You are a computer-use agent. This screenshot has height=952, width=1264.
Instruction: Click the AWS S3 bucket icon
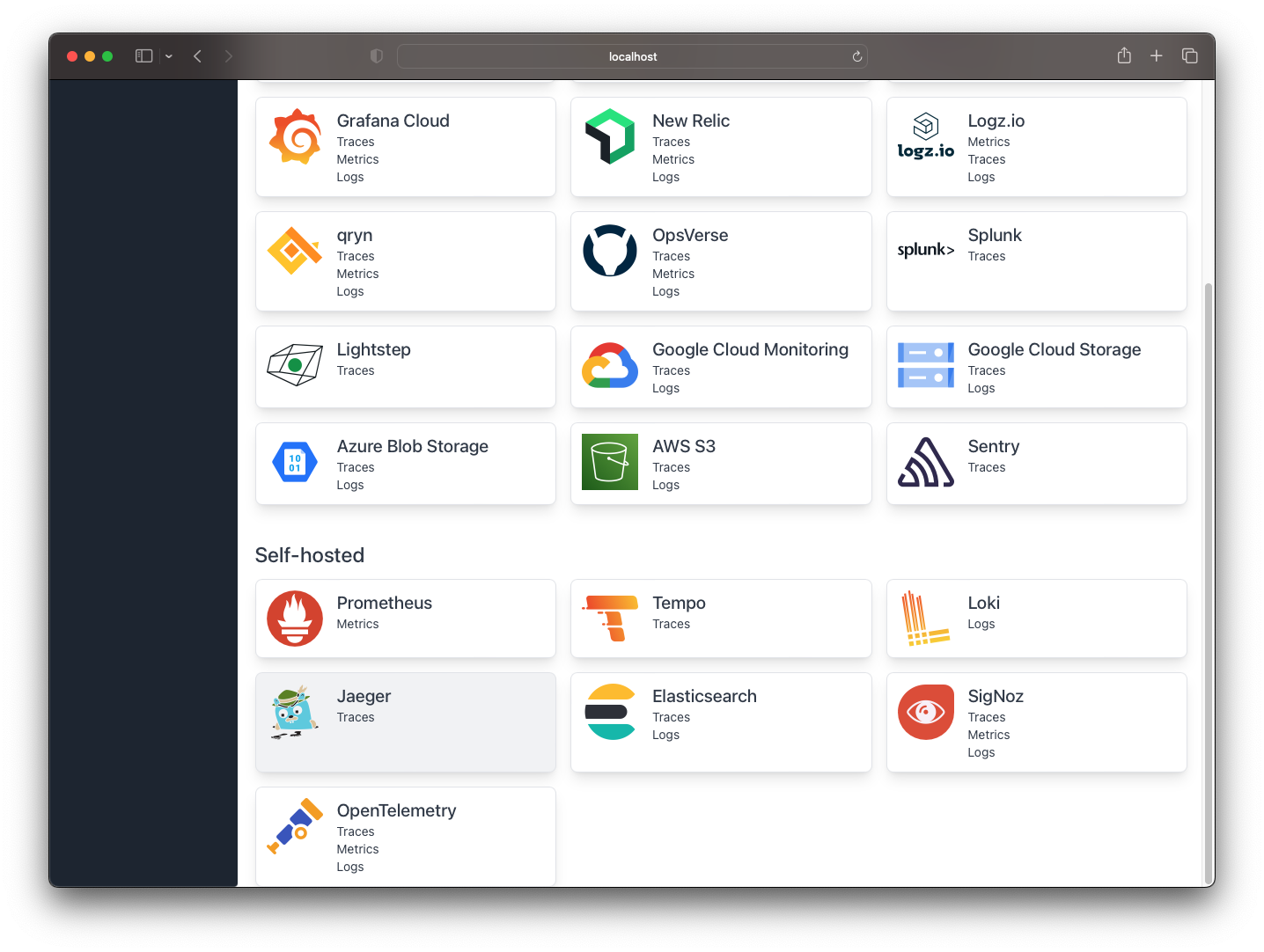610,462
